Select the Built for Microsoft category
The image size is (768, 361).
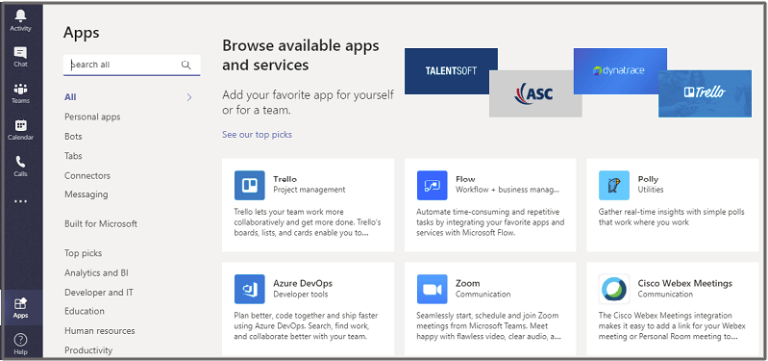coord(101,224)
